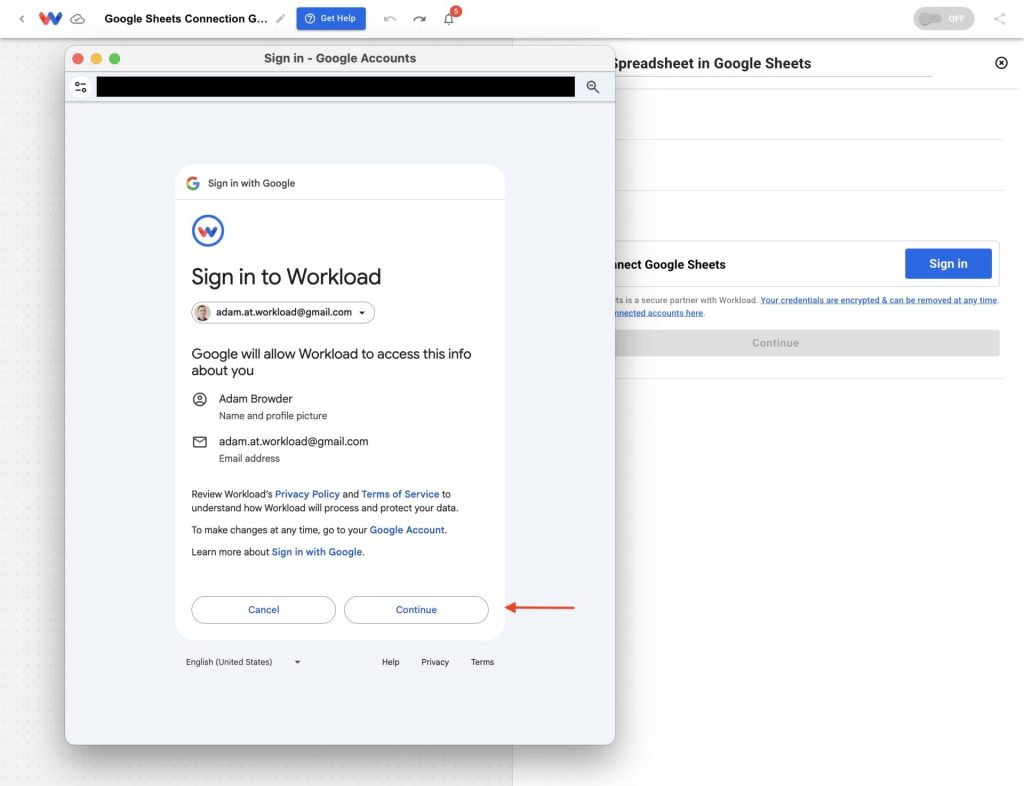Click the zoom magnifier in popup address bar
The width and height of the screenshot is (1024, 786).
click(592, 87)
